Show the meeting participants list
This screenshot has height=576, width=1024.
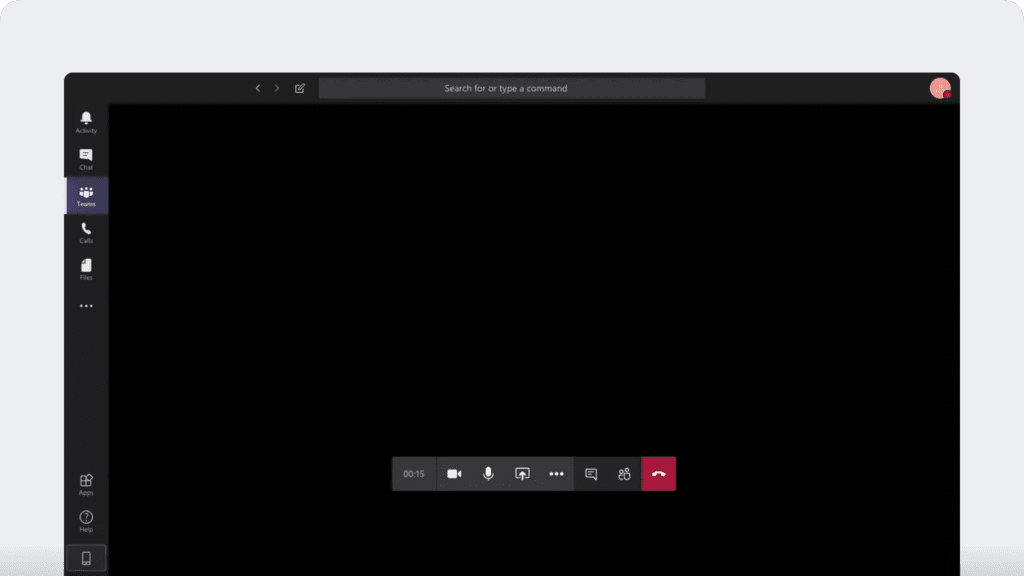(624, 473)
